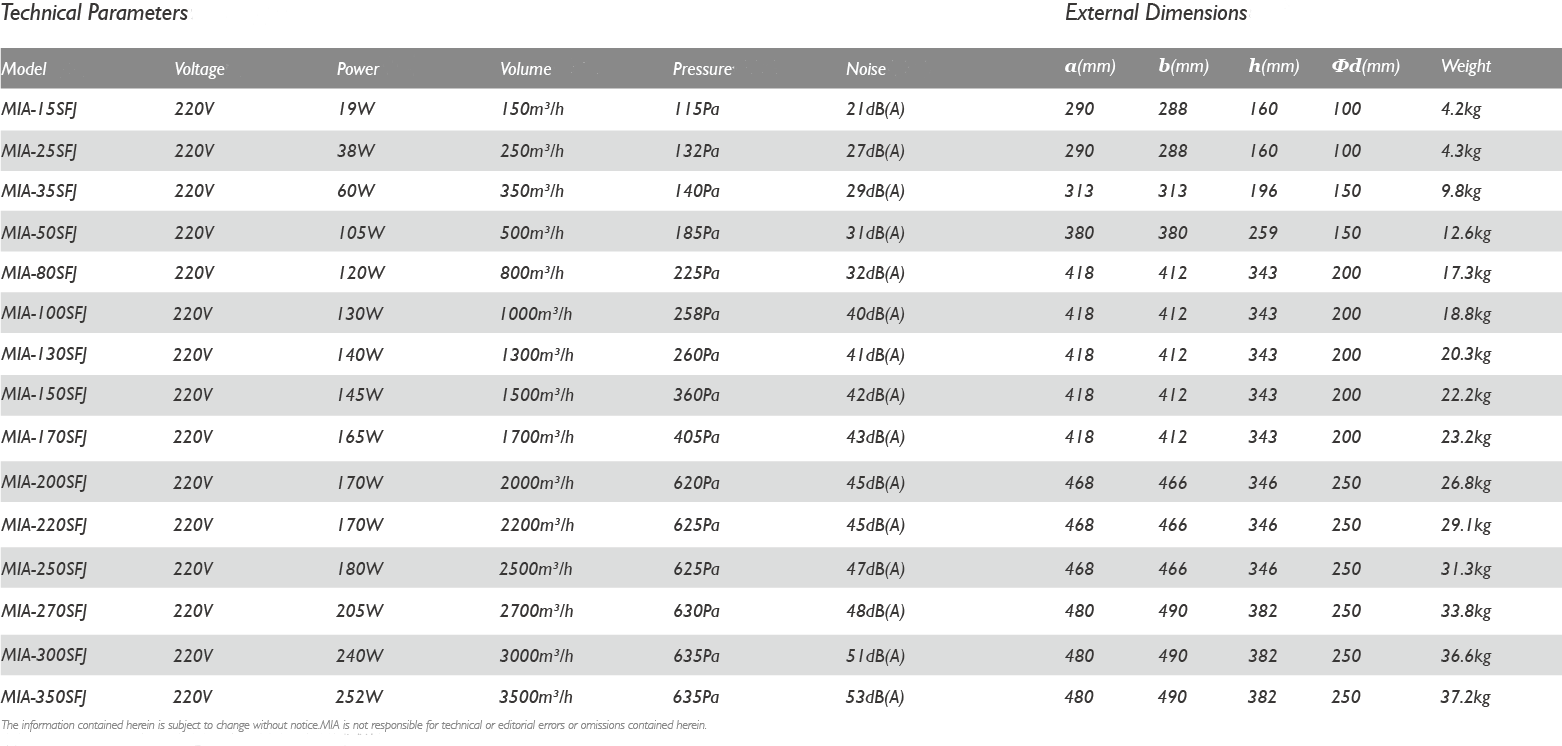The height and width of the screenshot is (746, 1562).
Task: Click the Model column header
Action: coord(24,69)
